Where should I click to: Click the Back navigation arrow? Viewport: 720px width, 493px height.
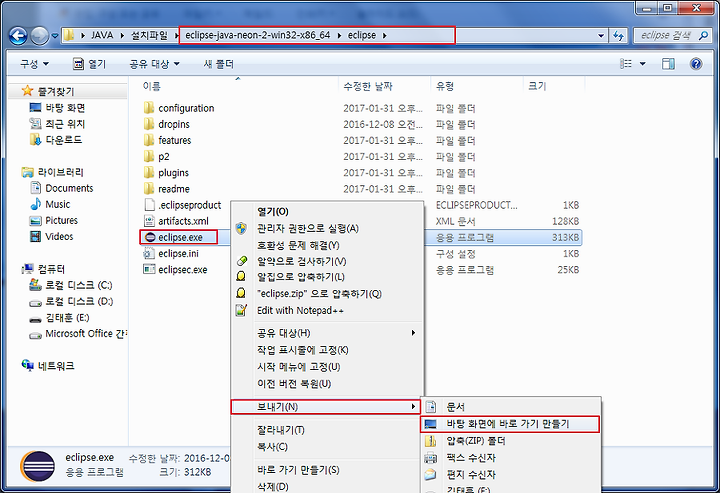click(x=18, y=35)
